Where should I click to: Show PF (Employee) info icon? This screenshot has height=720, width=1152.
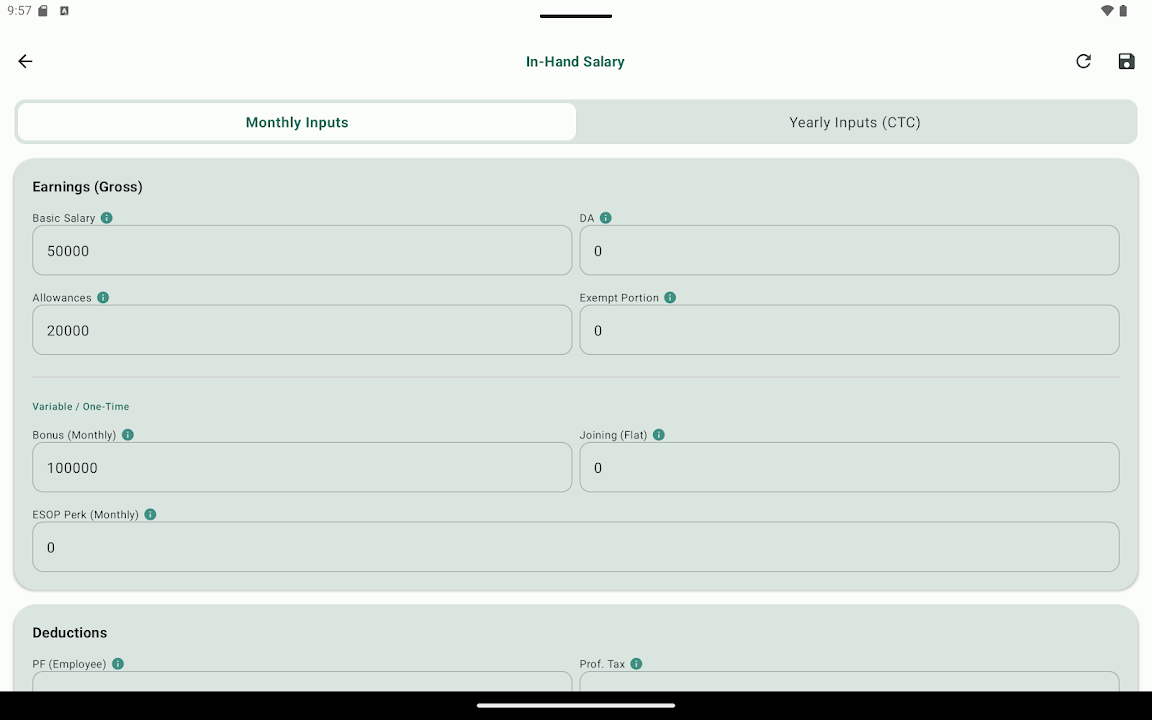118,664
